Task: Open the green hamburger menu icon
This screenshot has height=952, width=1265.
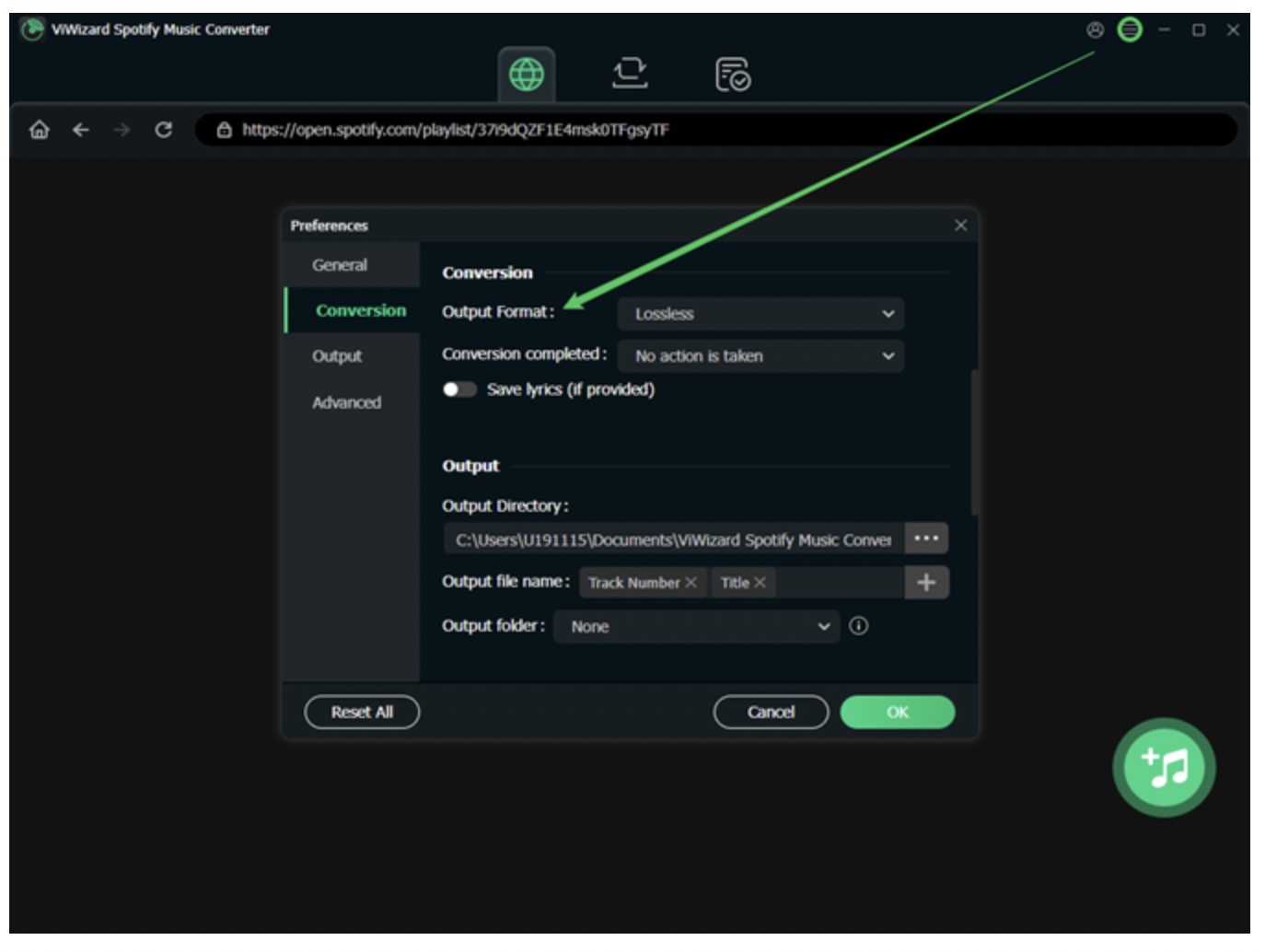Action: click(x=1130, y=29)
